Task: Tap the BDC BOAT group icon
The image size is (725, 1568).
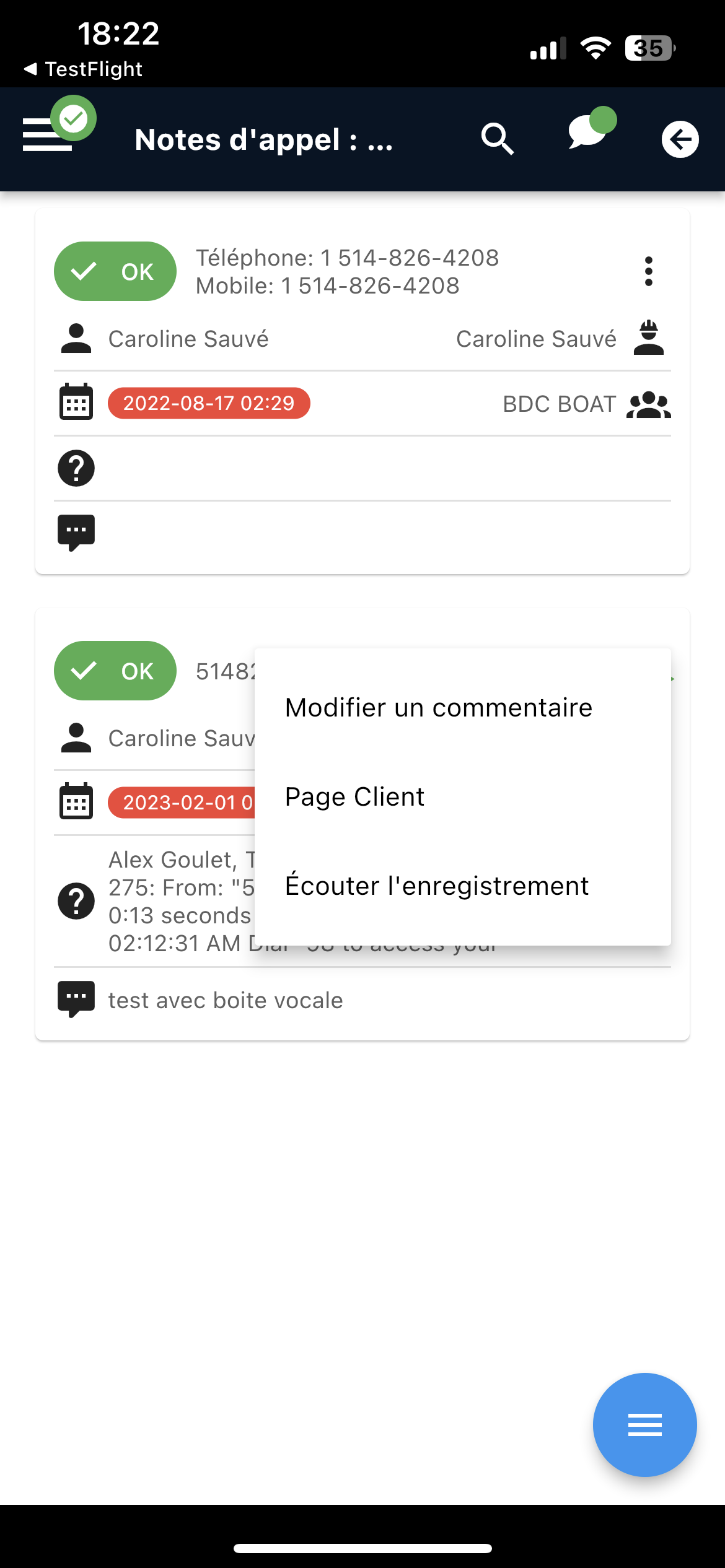Action: tap(649, 404)
